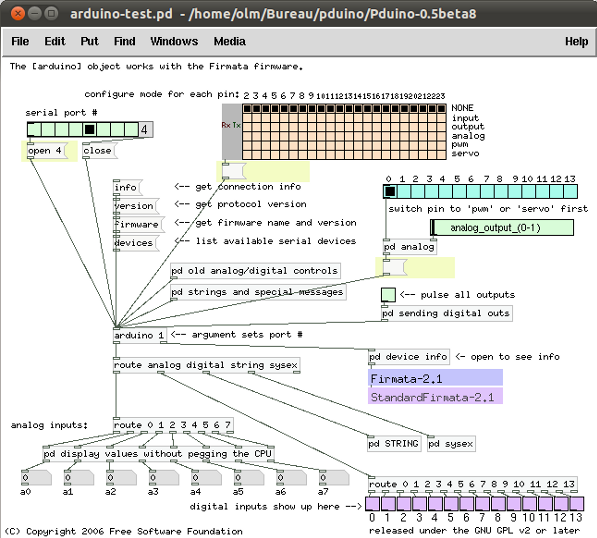The image size is (597, 538).
Task: Open 'pd analog' subpatch
Action: tap(410, 247)
